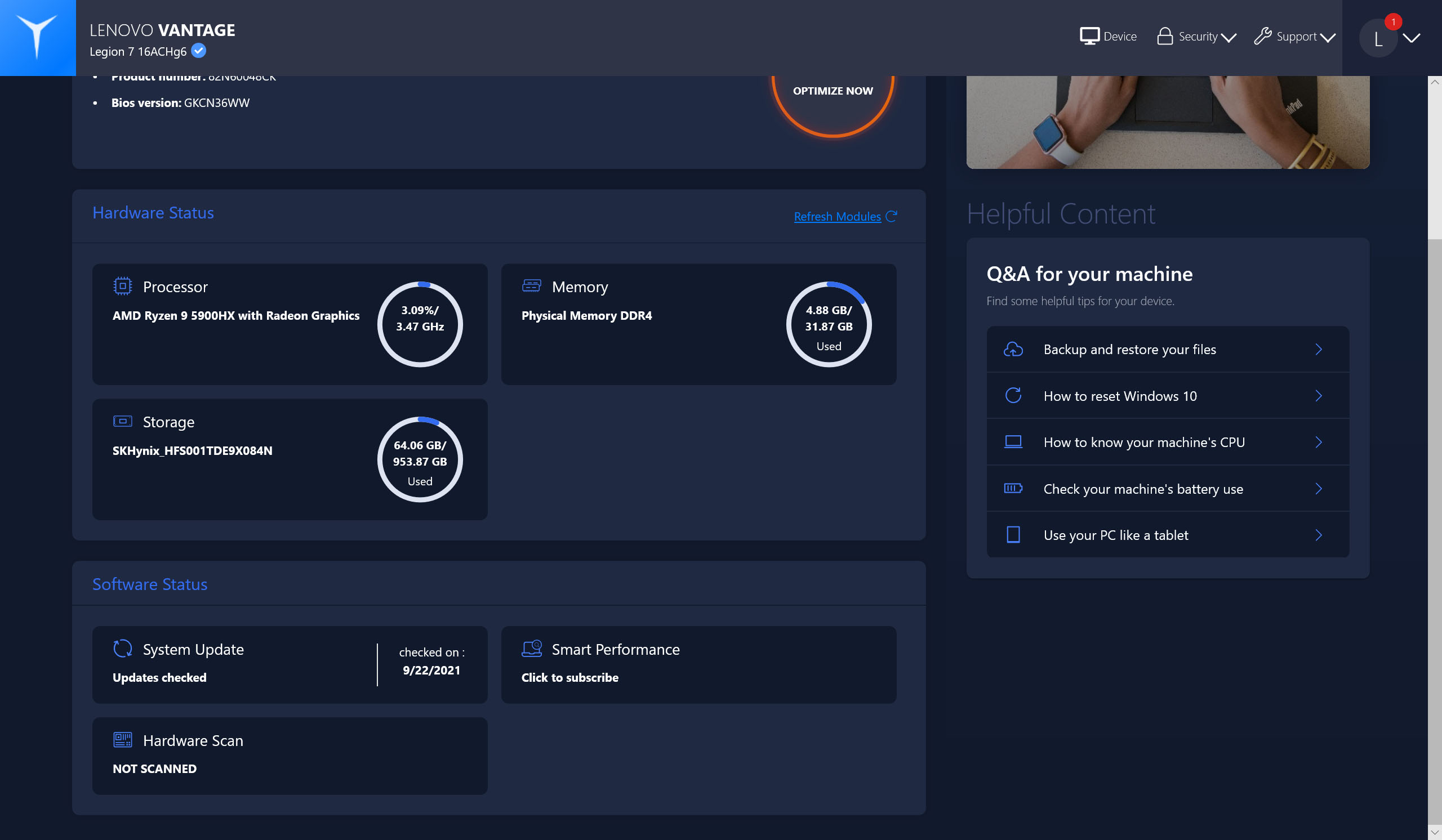1442x840 pixels.
Task: Open How to know your machine's CPU
Action: point(1168,442)
